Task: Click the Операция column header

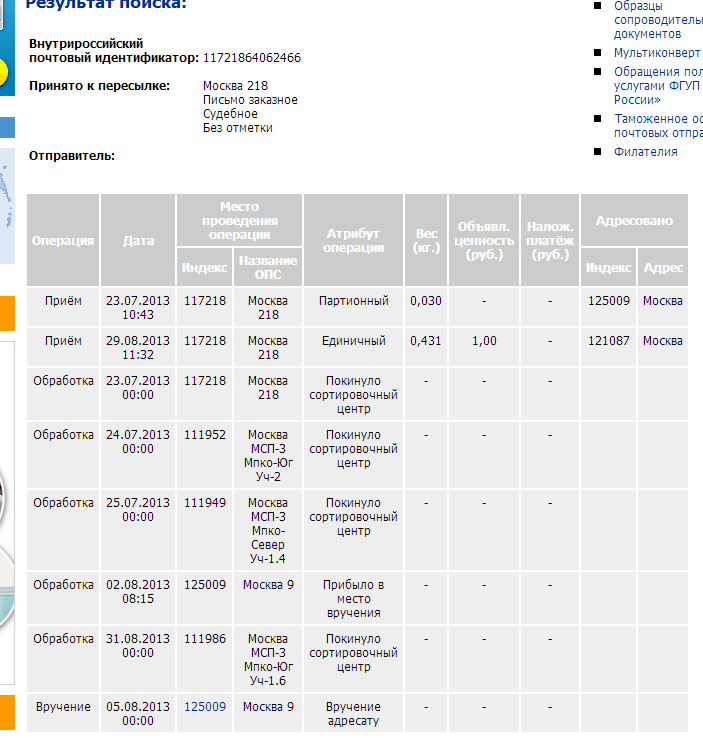Action: pyautogui.click(x=63, y=240)
